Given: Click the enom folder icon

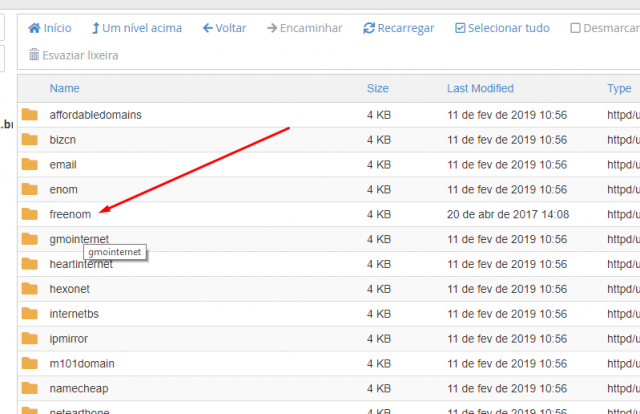Looking at the screenshot, I should pos(30,189).
